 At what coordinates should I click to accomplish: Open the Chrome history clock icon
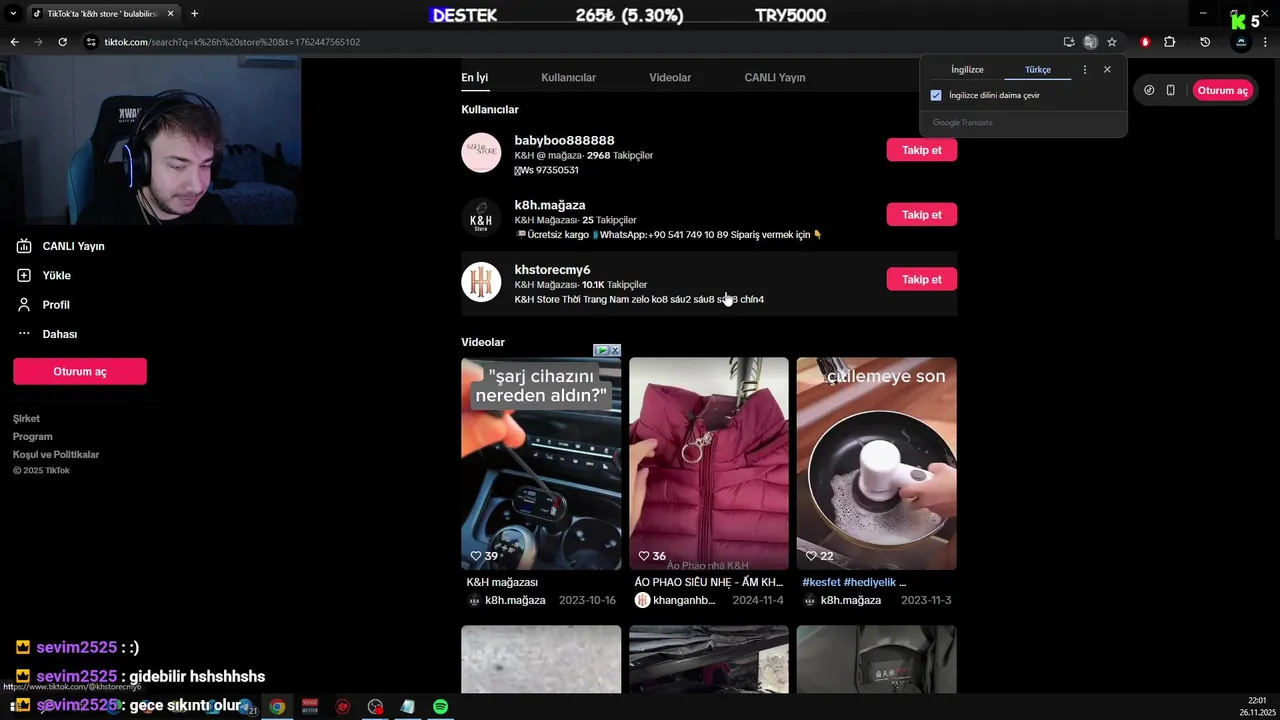pos(1205,42)
